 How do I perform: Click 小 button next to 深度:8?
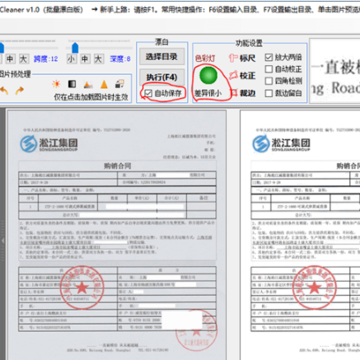[71, 59]
